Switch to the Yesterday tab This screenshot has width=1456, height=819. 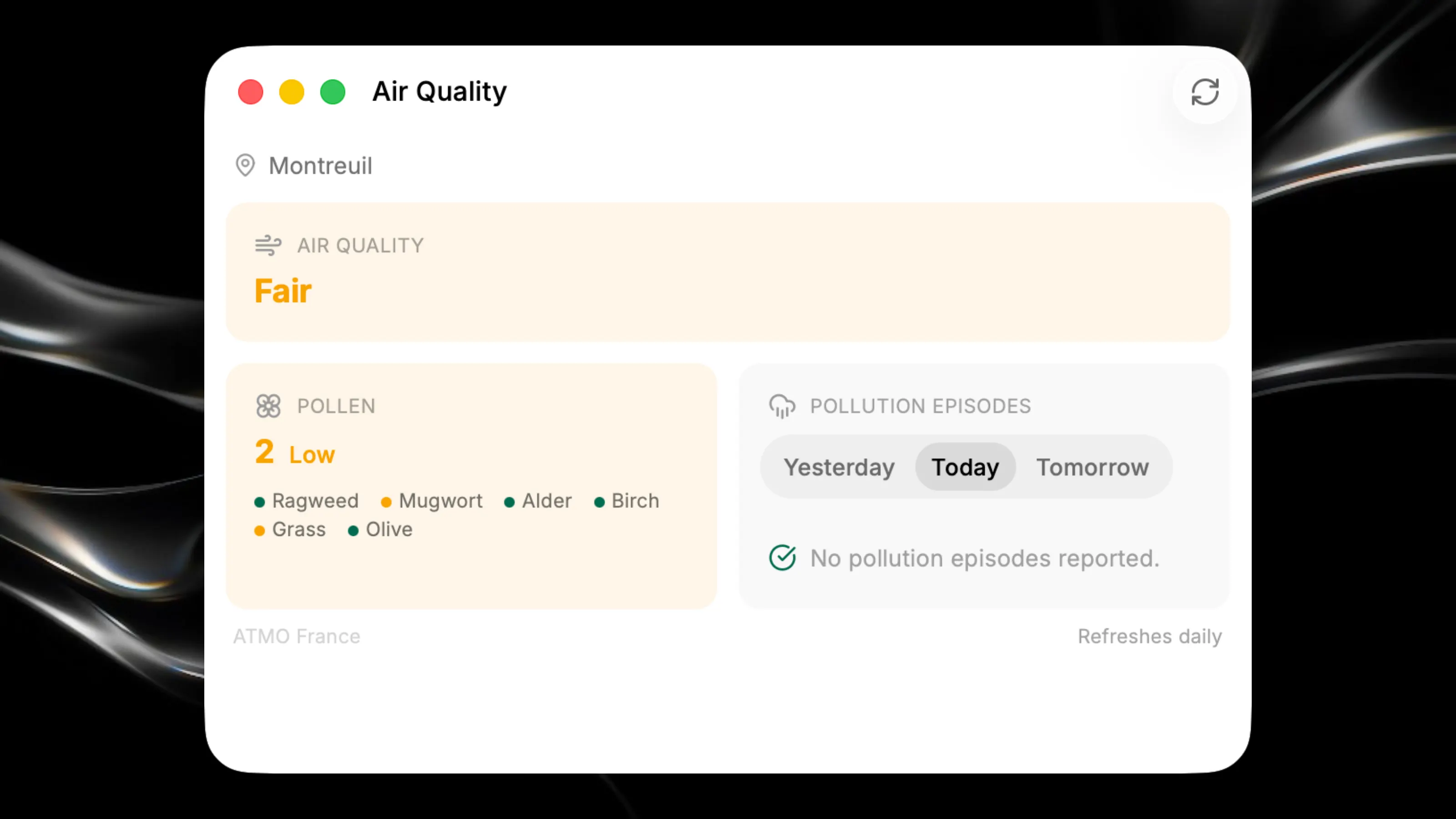[x=839, y=467]
